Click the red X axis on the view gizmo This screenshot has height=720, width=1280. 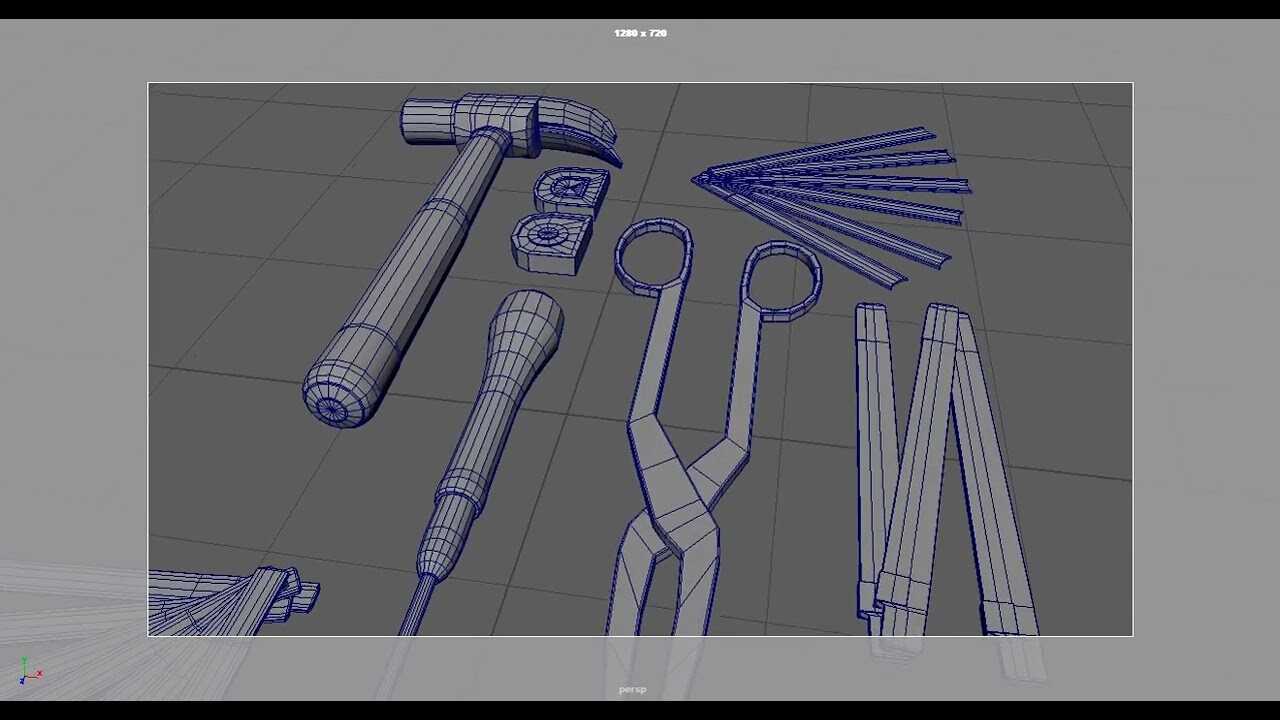(40, 674)
